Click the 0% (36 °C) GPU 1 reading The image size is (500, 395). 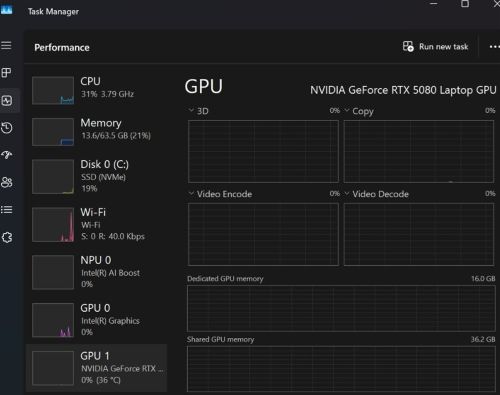tap(101, 380)
